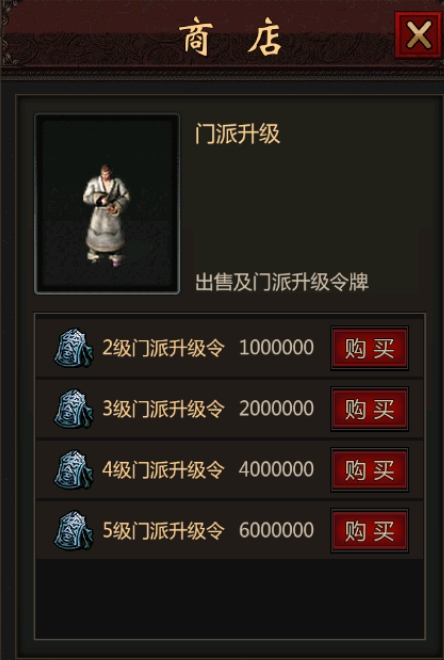The height and width of the screenshot is (660, 444).
Task: Close the 商店 shop window
Action: (x=418, y=35)
